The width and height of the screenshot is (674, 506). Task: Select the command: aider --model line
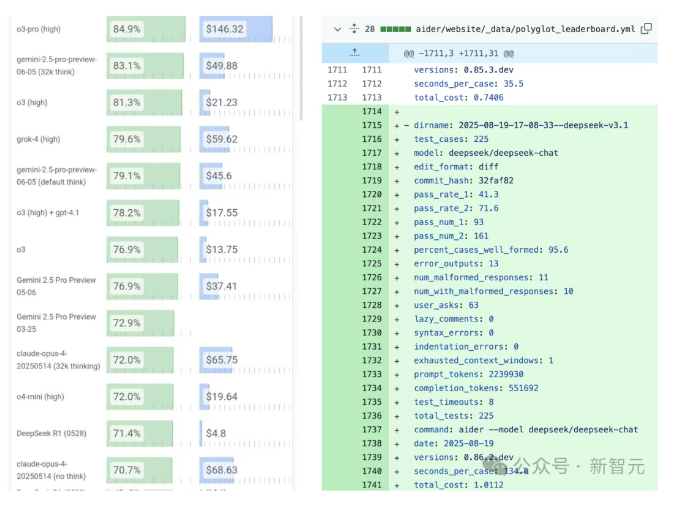click(526, 429)
